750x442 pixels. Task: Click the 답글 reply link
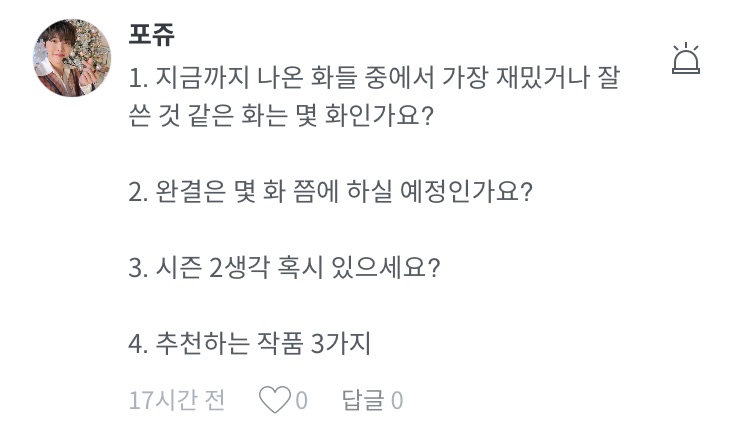pos(362,401)
